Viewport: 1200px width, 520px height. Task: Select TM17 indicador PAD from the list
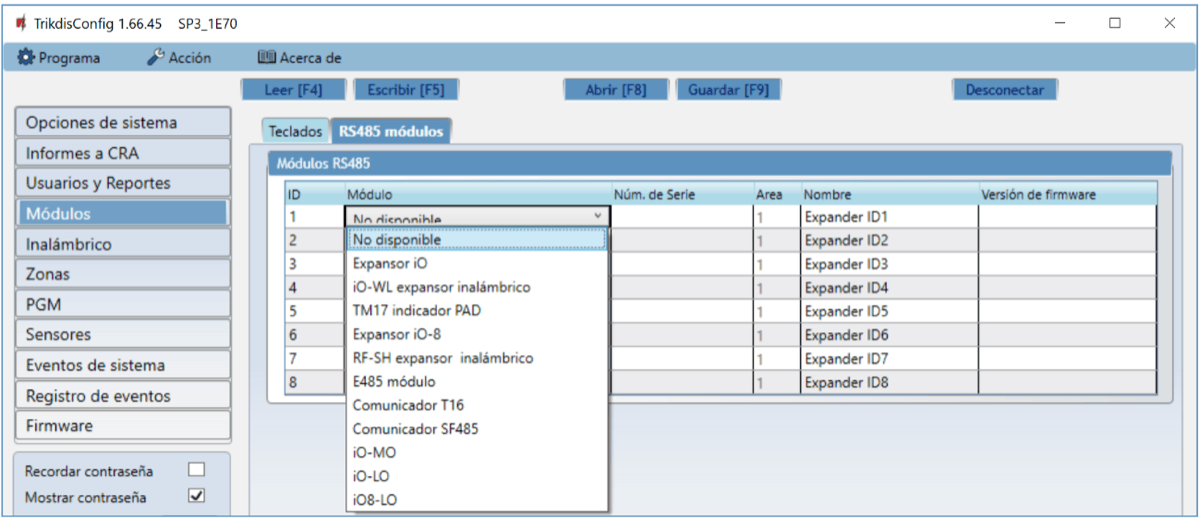click(416, 311)
